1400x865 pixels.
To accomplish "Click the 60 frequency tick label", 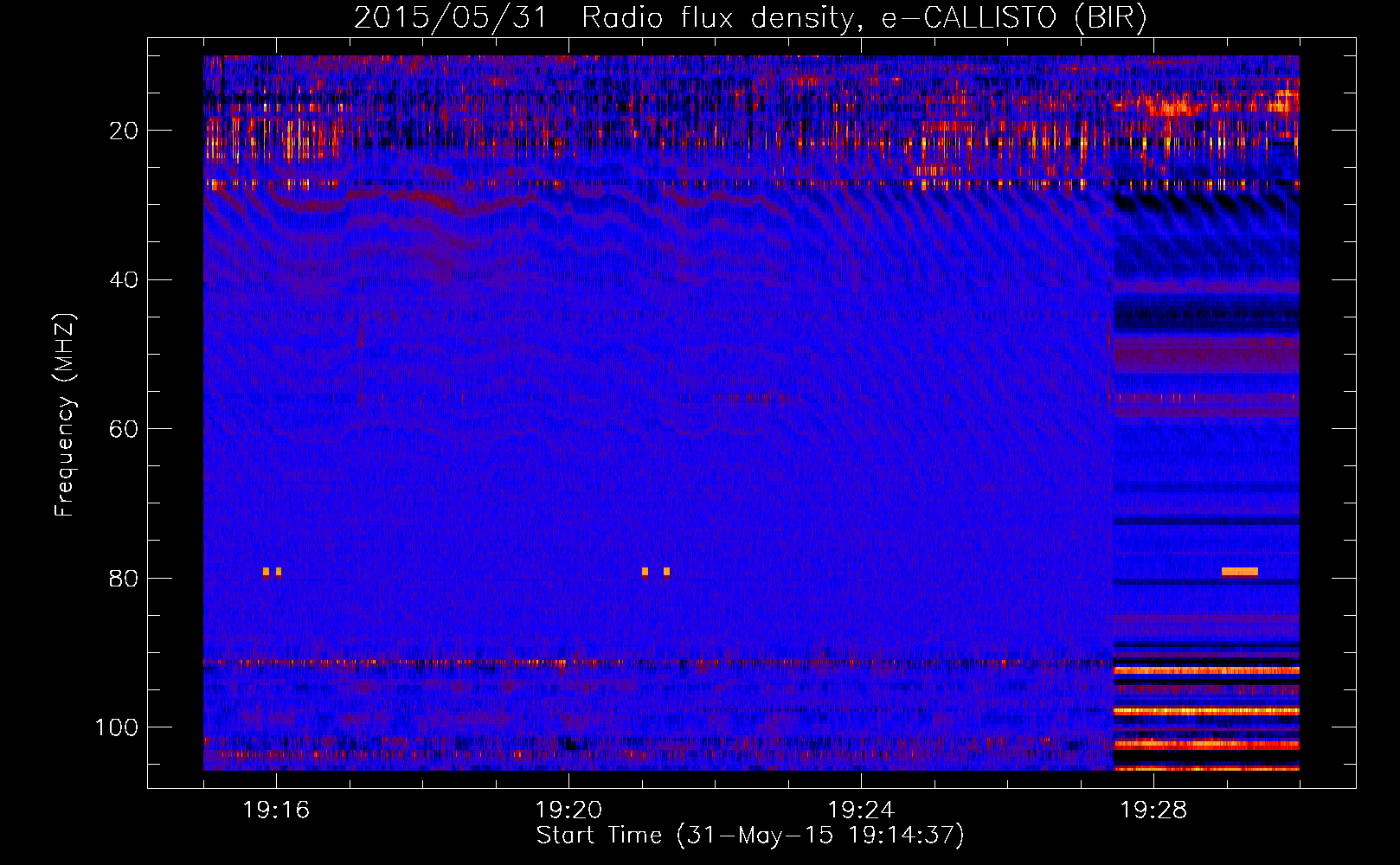I will tap(124, 429).
